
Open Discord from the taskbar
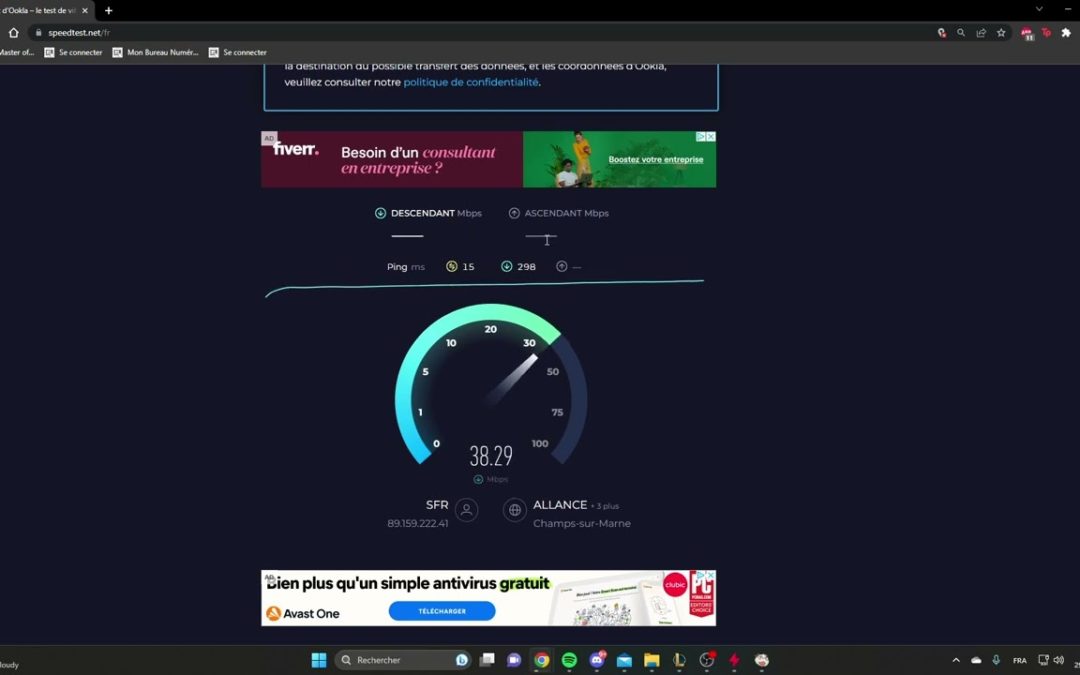[x=596, y=660]
